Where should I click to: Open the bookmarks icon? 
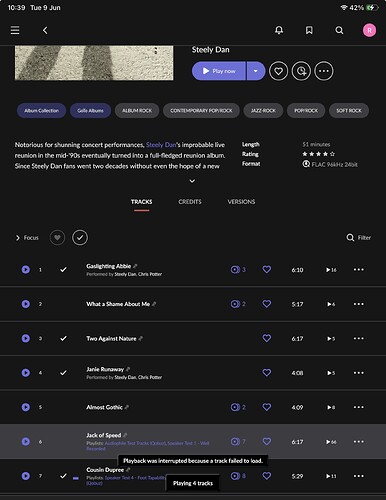309,30
